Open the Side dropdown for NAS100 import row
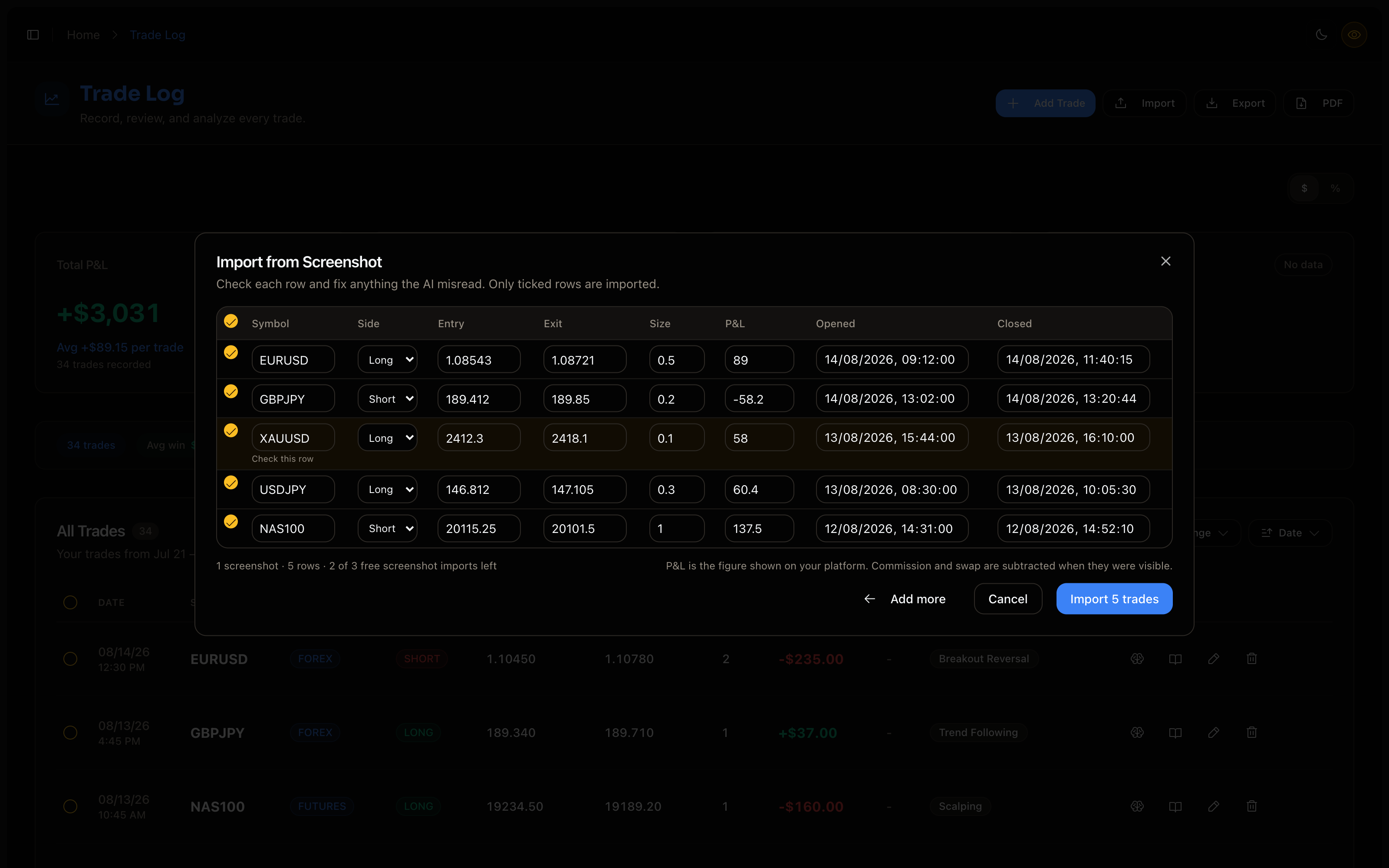The image size is (1389, 868). (x=388, y=528)
